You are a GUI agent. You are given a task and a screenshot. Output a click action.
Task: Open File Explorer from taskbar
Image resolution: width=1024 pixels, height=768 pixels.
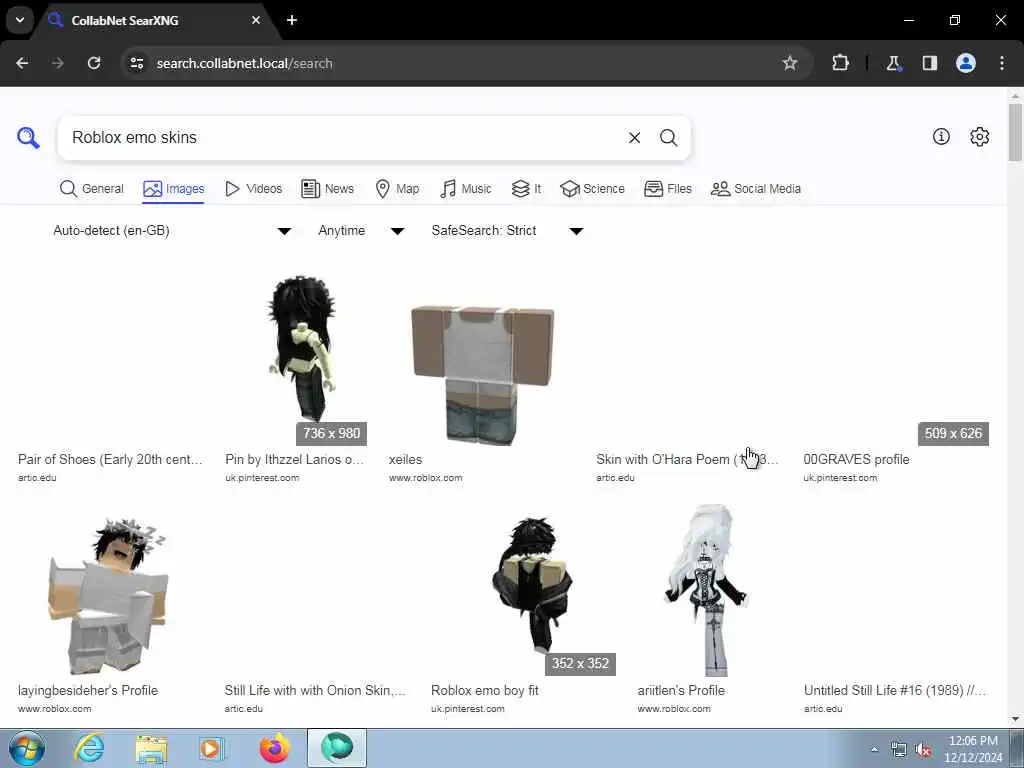tap(152, 748)
